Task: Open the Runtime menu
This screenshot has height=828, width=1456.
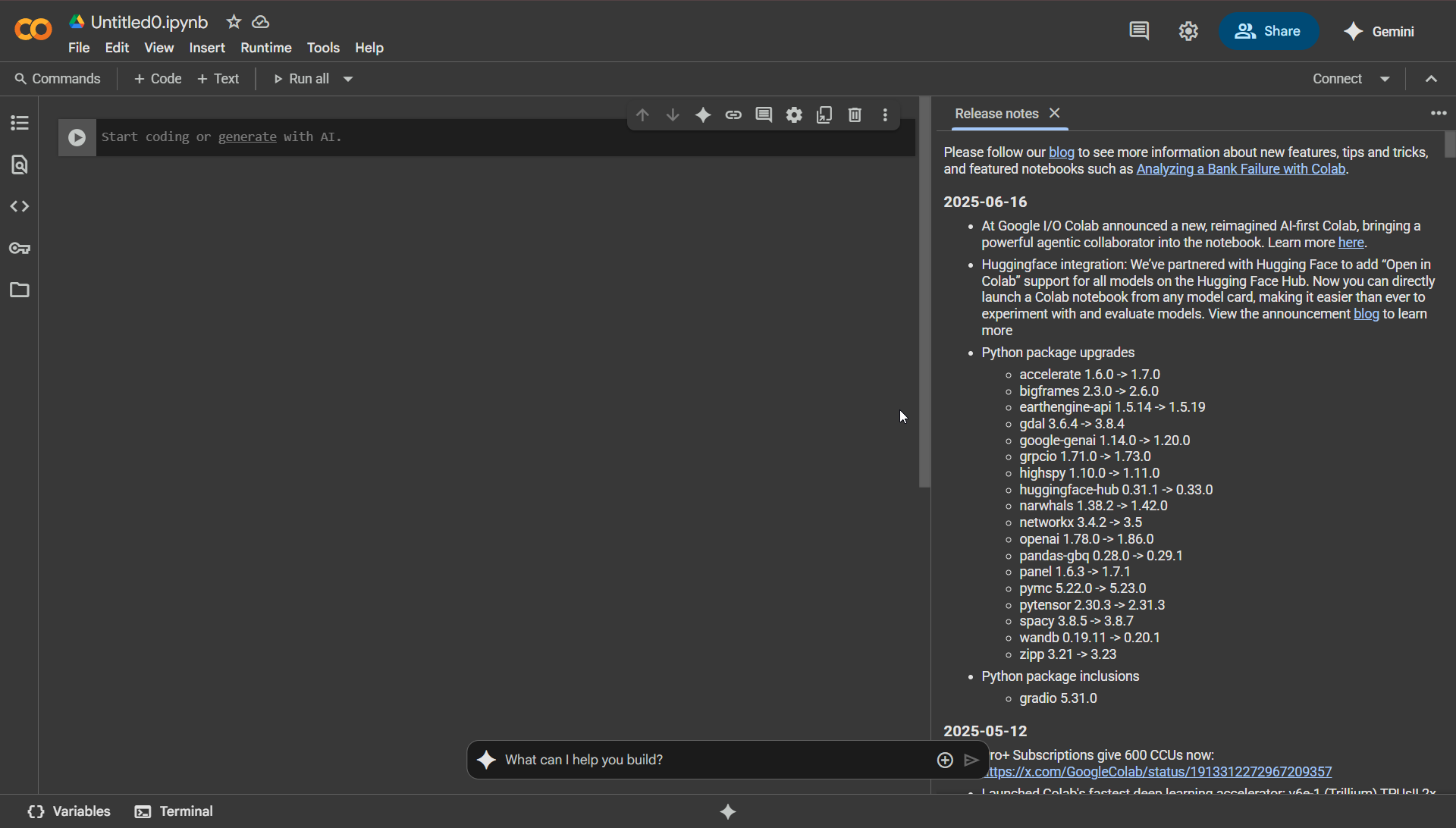Action: pos(266,48)
